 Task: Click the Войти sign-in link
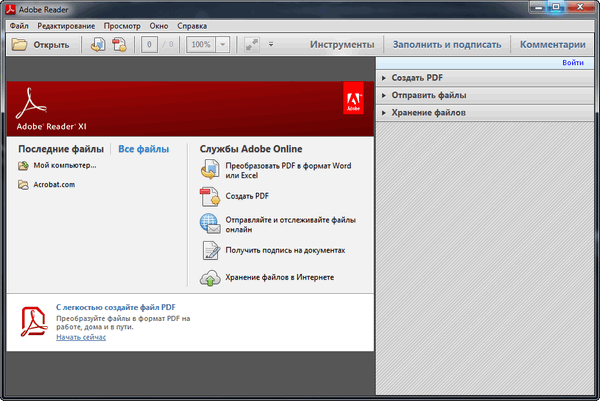click(x=573, y=63)
